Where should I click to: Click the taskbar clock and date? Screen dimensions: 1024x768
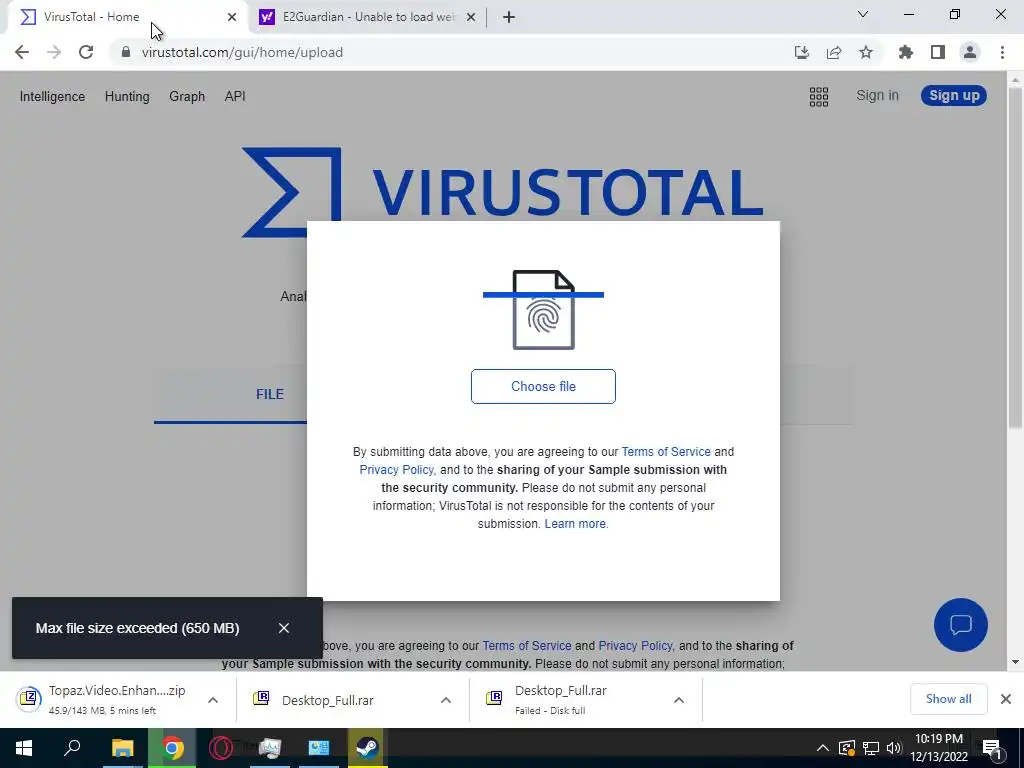tap(939, 748)
